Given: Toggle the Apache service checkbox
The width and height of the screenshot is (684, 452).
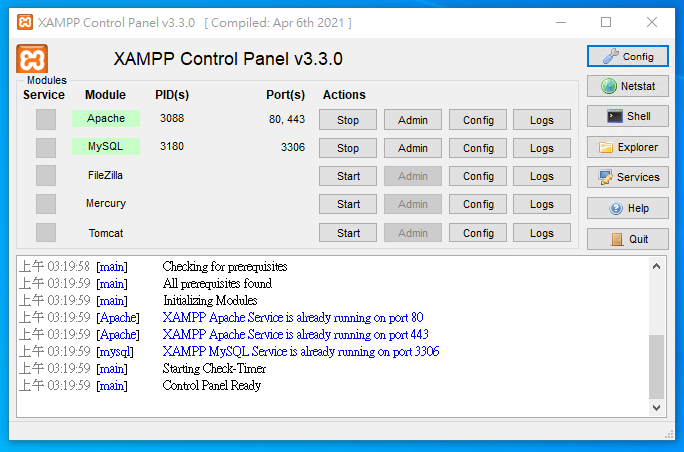Looking at the screenshot, I should click(46, 119).
